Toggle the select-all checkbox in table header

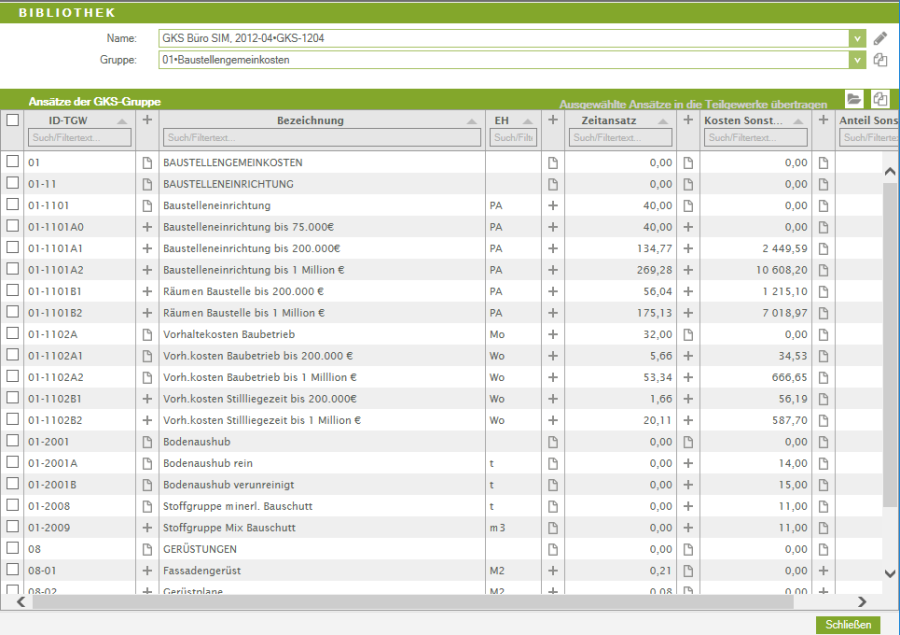point(12,120)
